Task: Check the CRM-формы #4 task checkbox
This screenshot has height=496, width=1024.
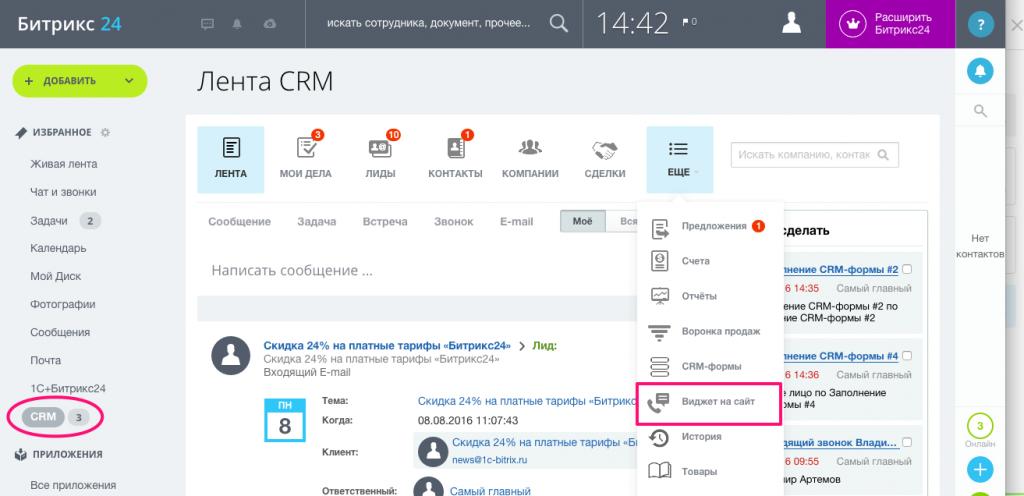Action: pos(907,356)
